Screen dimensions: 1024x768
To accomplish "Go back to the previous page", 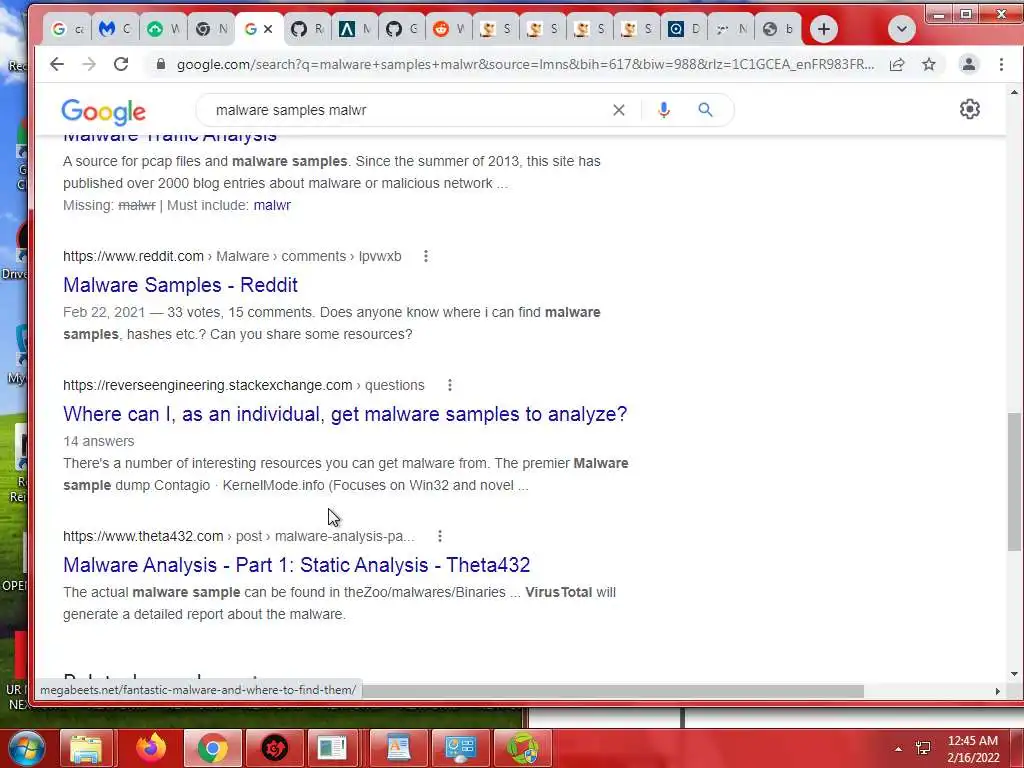I will coord(57,64).
